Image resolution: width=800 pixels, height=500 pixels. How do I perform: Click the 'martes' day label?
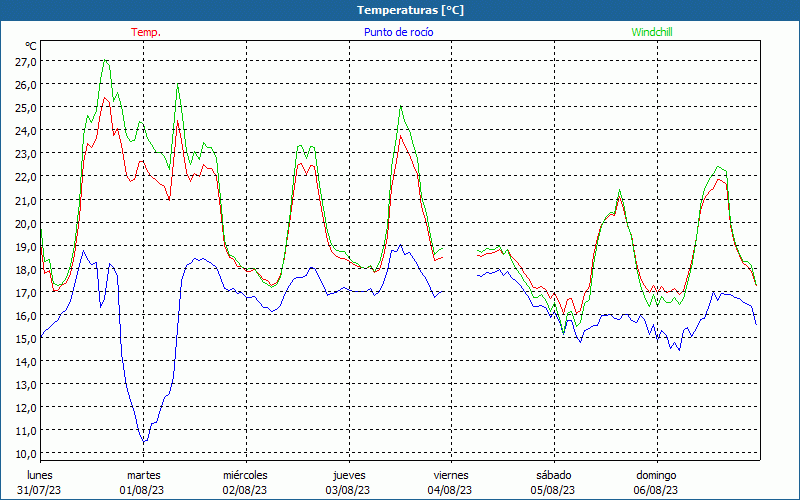pos(144,475)
